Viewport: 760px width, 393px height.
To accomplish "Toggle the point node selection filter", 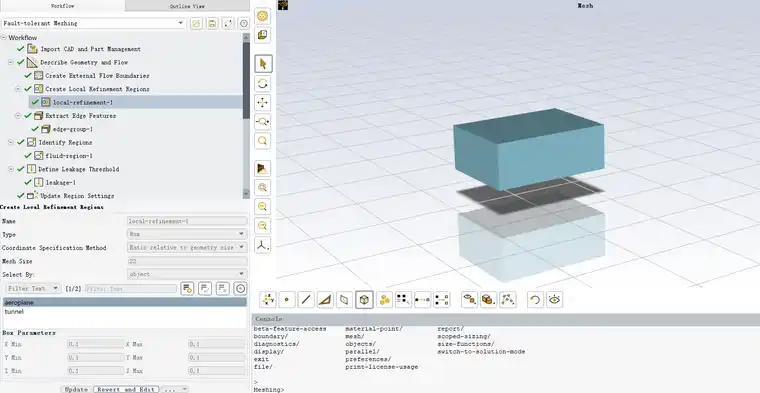I will pos(287,300).
